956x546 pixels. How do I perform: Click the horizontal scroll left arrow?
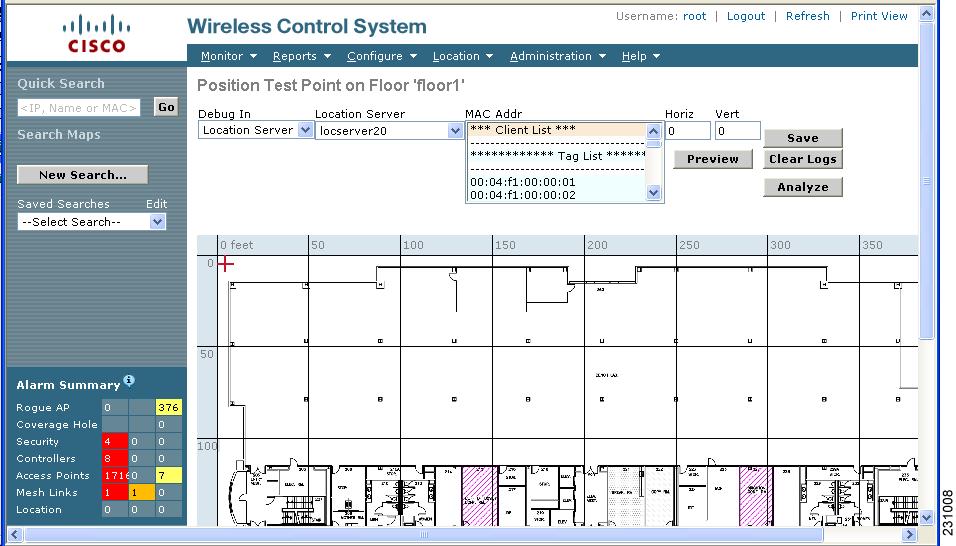15,535
